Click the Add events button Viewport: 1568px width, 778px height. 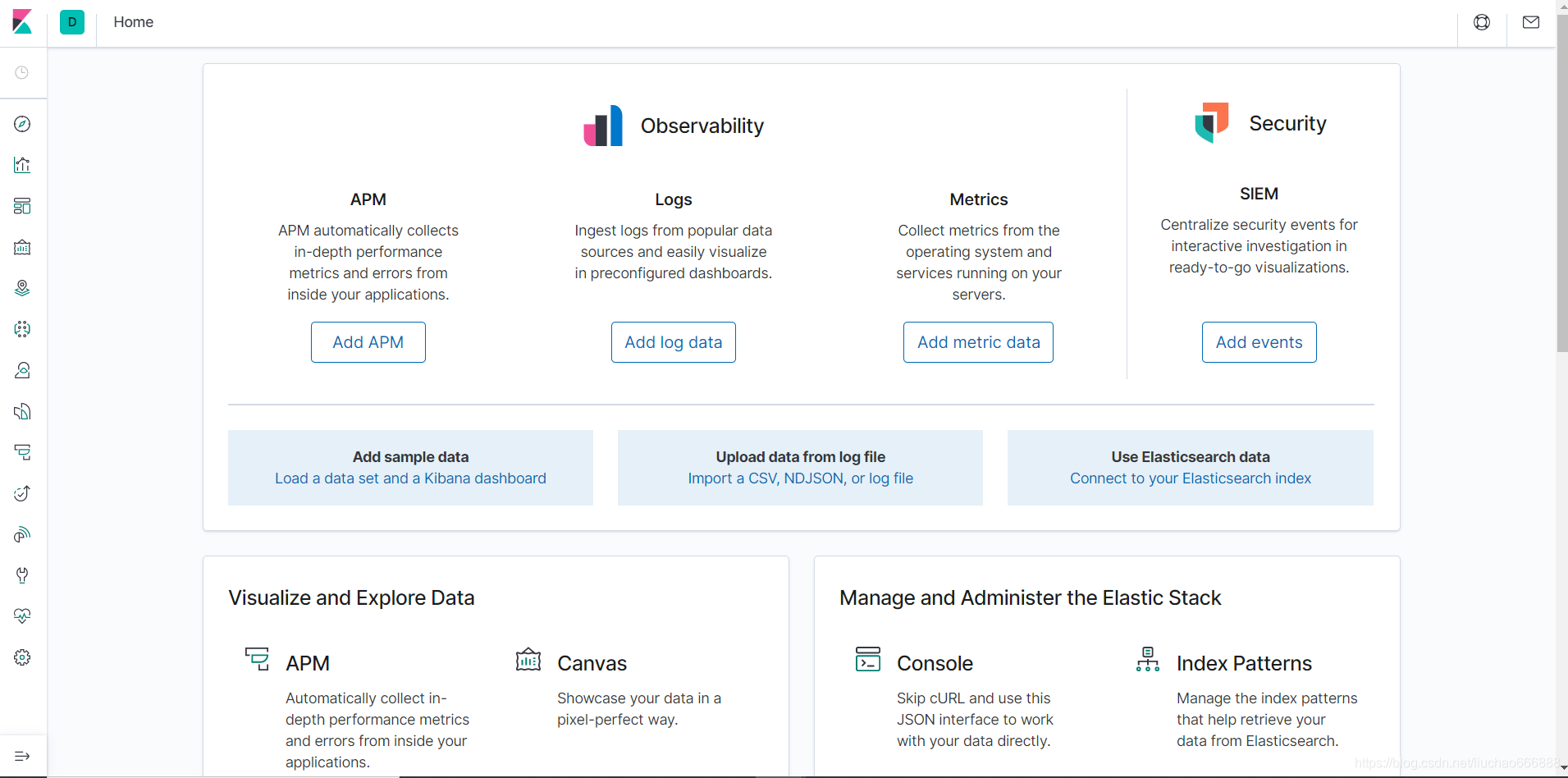pos(1259,342)
